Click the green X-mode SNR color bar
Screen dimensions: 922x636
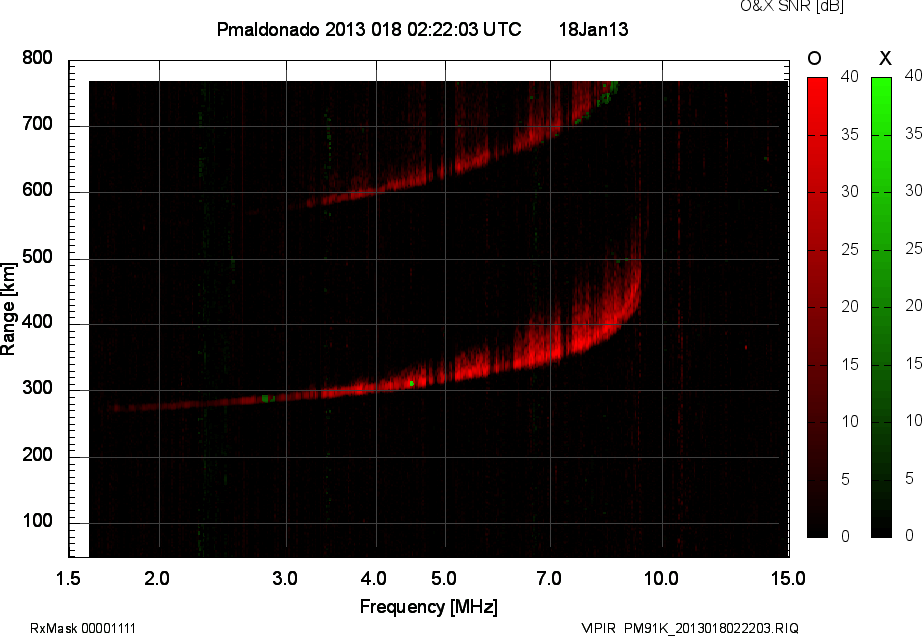tap(881, 307)
